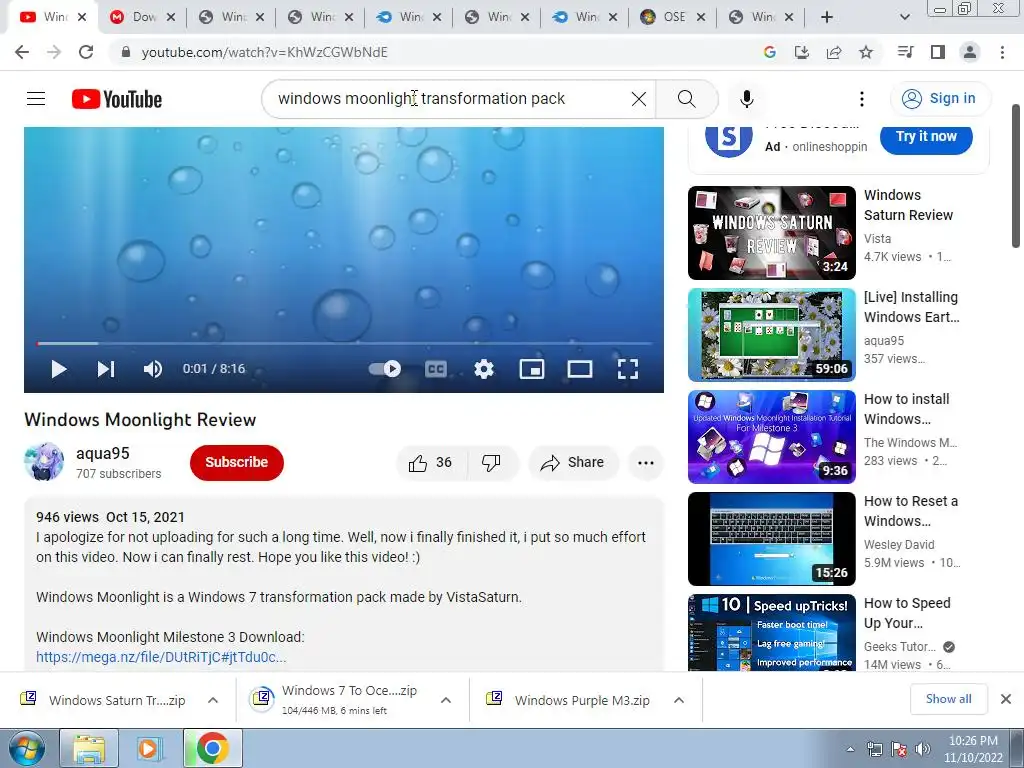Viewport: 1024px width, 768px height.
Task: Click the install/download page icon
Action: pyautogui.click(x=801, y=52)
